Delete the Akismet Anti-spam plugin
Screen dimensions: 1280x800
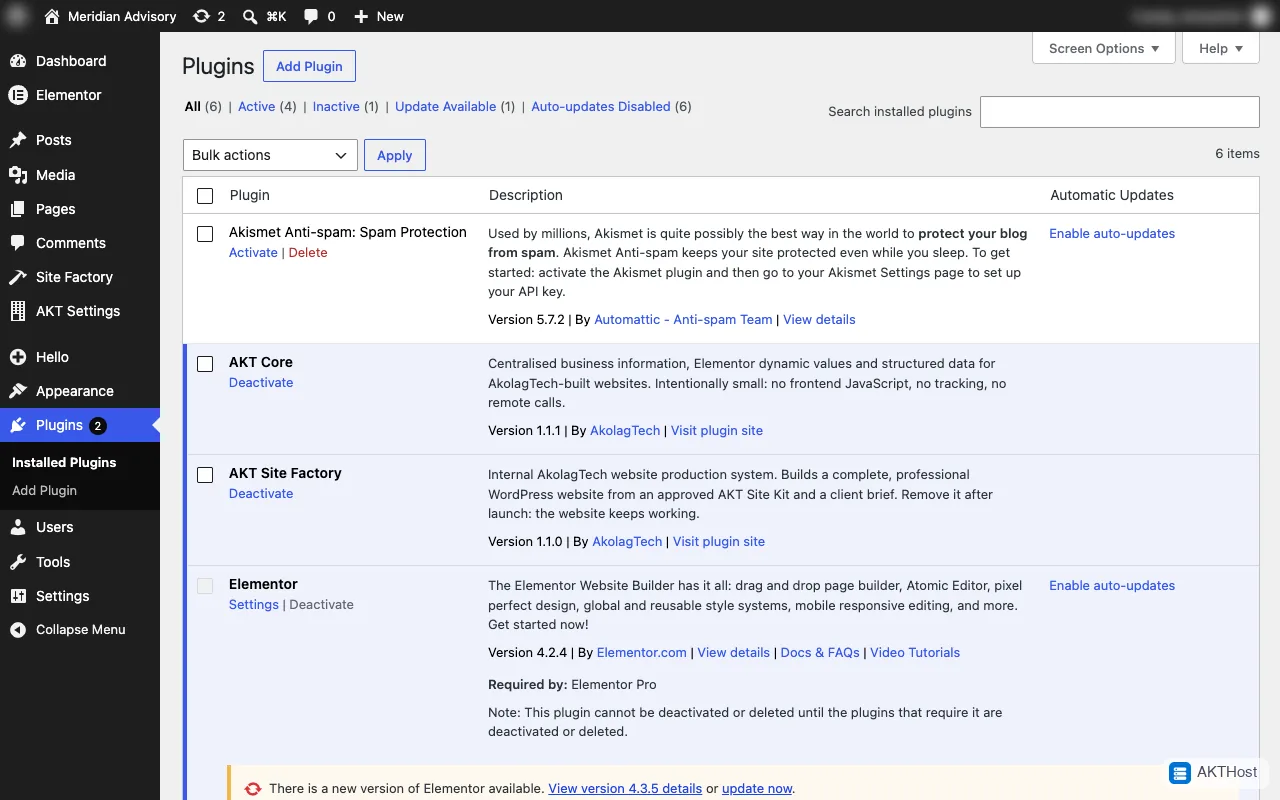(308, 252)
